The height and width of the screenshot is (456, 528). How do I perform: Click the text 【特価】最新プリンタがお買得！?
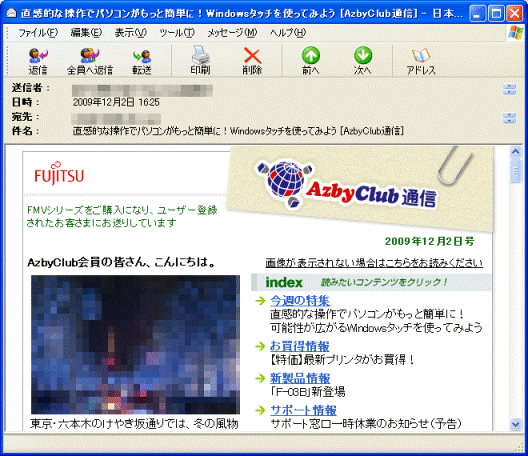(342, 360)
